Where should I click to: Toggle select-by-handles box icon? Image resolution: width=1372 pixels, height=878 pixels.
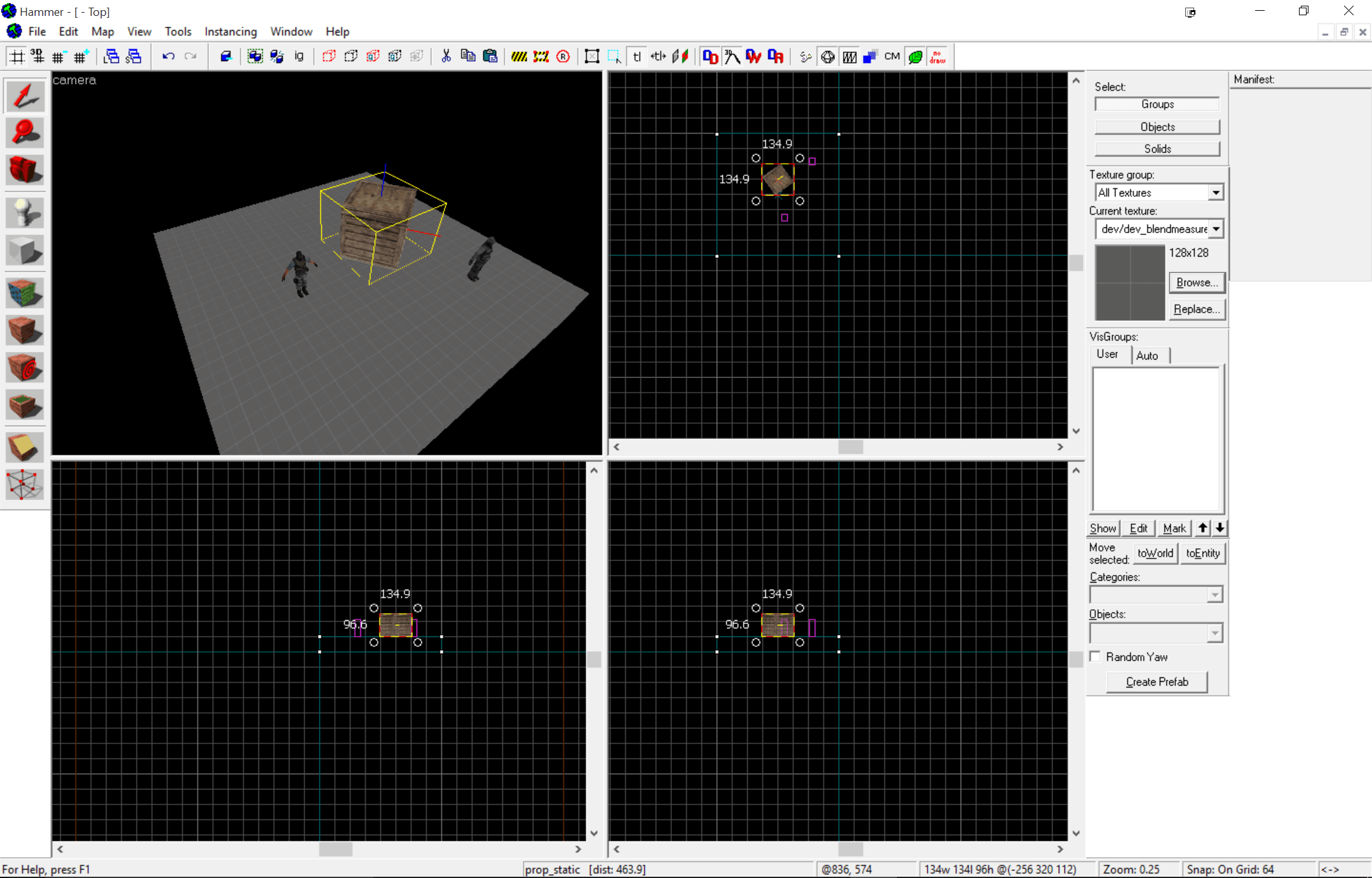click(x=592, y=57)
